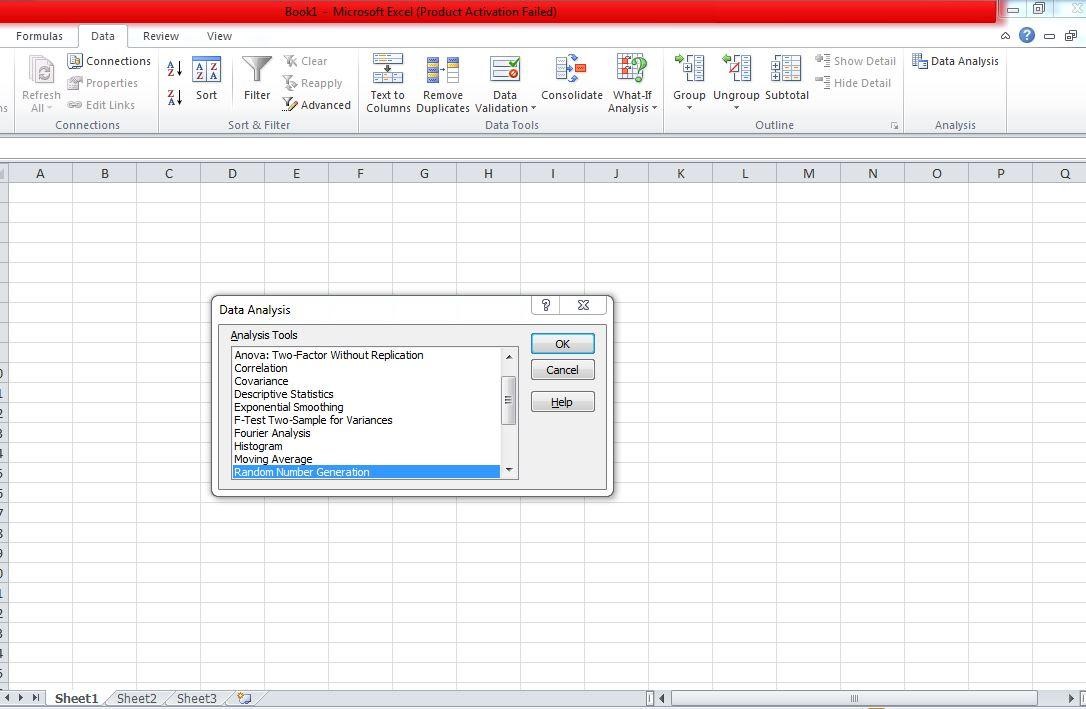This screenshot has height=709, width=1086.
Task: Expand the Group dropdown arrow
Action: 689,108
